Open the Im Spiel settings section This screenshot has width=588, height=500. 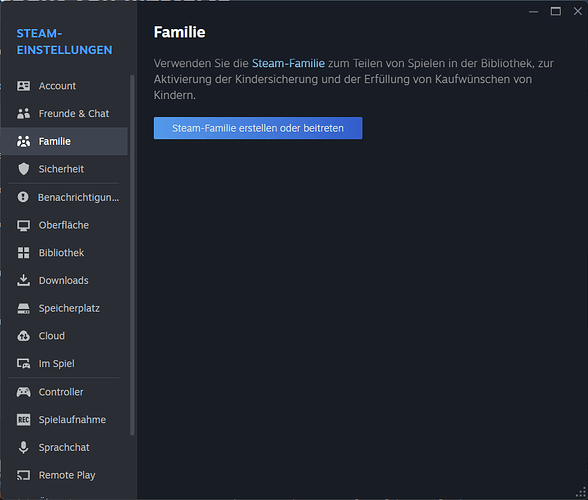(x=64, y=363)
